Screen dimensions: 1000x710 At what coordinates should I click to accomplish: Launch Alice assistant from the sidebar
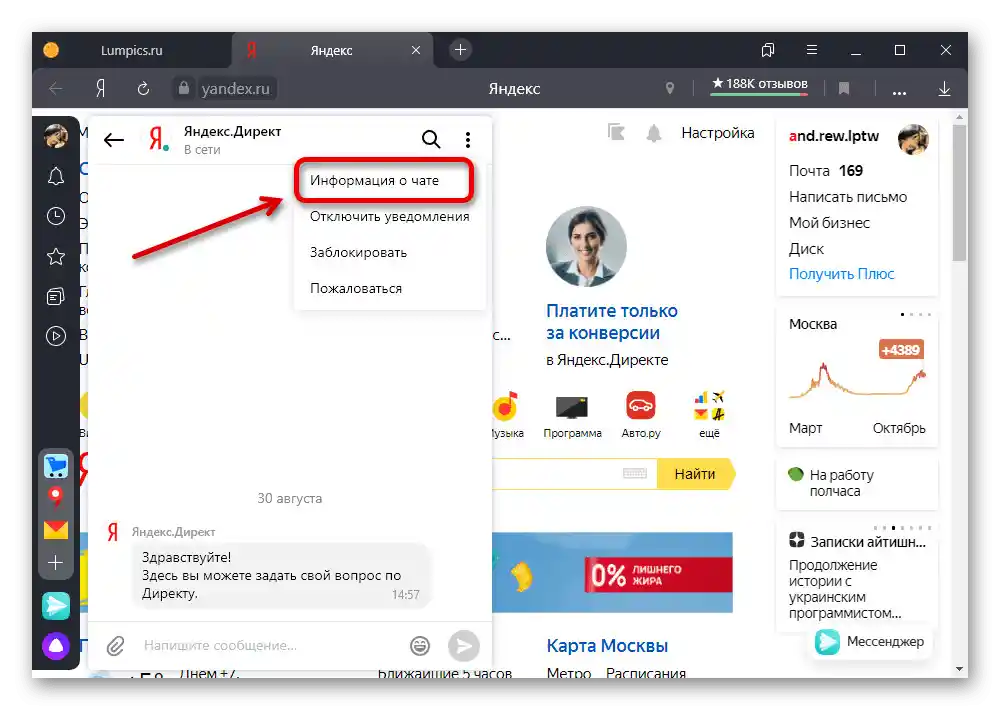coord(56,646)
